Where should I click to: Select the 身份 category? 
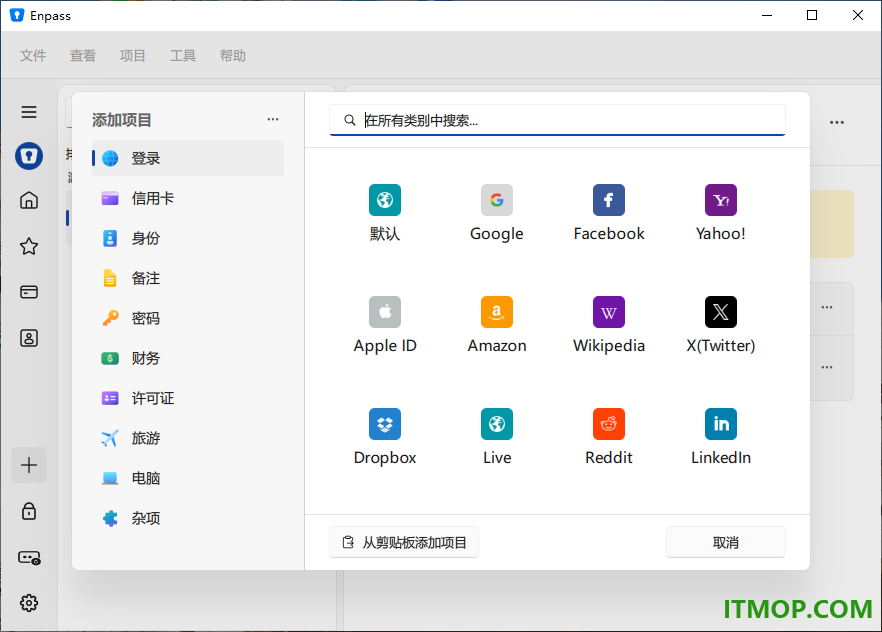[x=188, y=238]
